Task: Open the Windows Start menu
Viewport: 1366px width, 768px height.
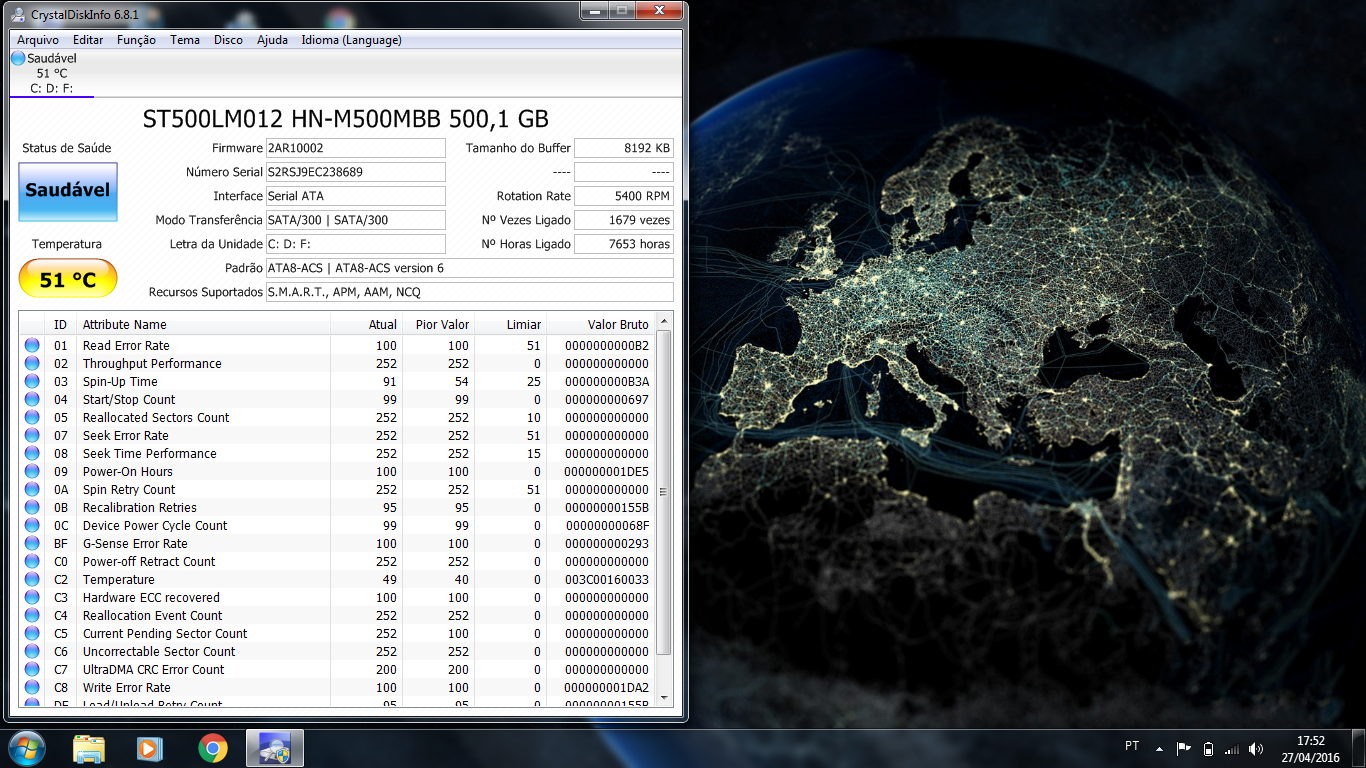Action: point(26,748)
